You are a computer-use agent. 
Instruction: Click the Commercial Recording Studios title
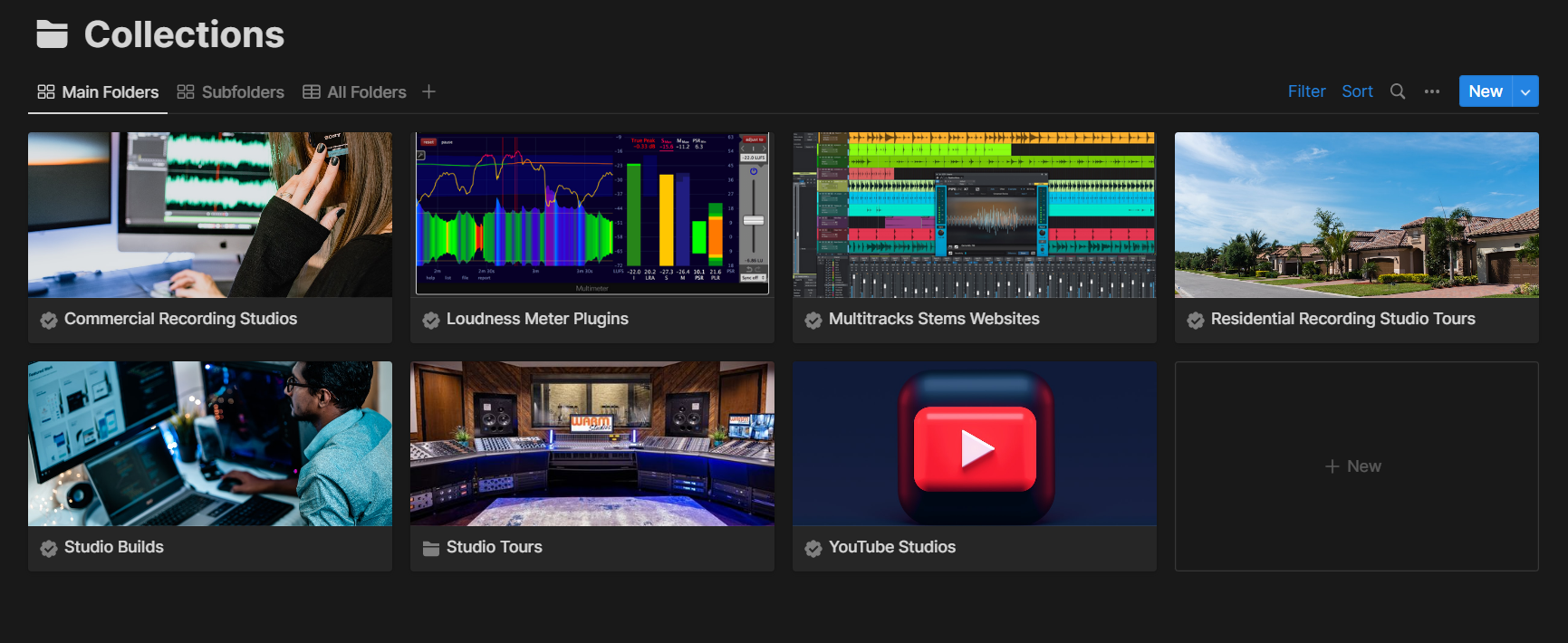[x=180, y=319]
